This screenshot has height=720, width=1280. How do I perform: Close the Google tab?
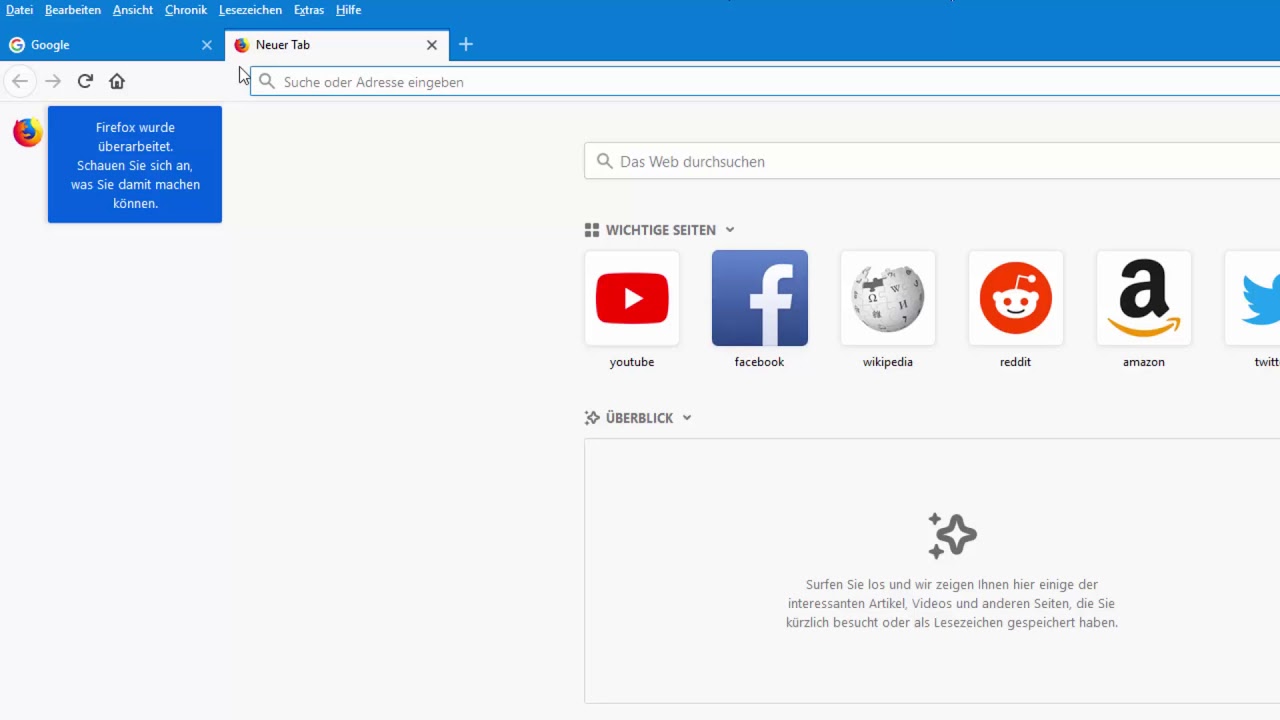207,45
